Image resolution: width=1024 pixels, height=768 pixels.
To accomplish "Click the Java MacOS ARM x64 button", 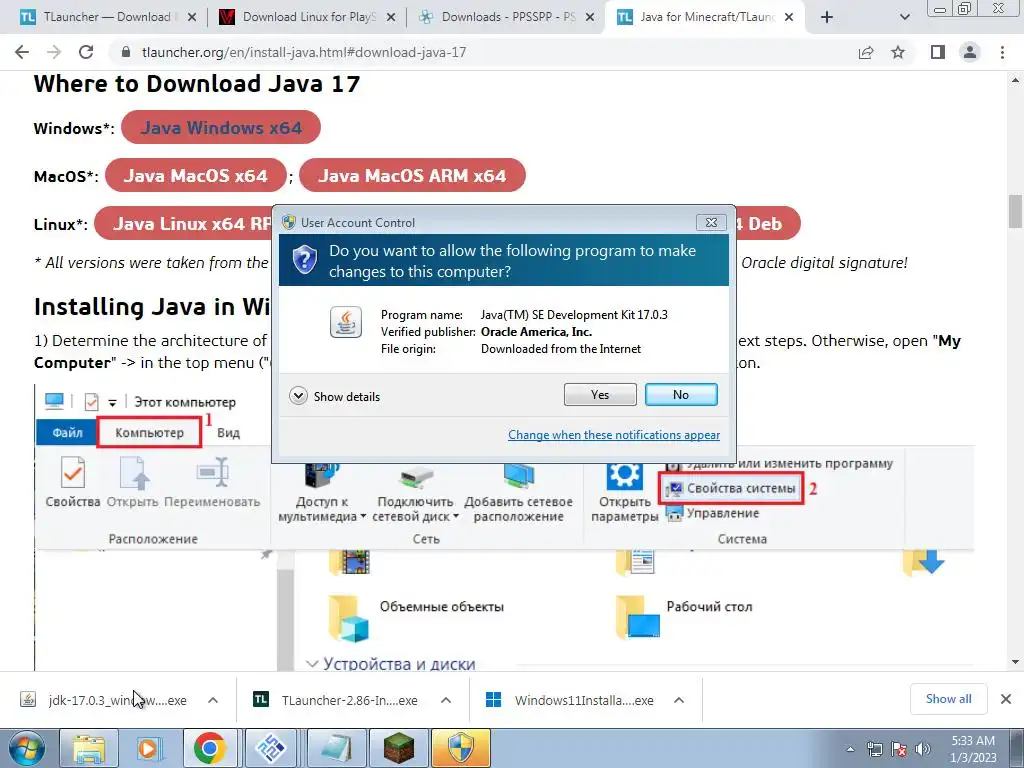I will point(412,176).
